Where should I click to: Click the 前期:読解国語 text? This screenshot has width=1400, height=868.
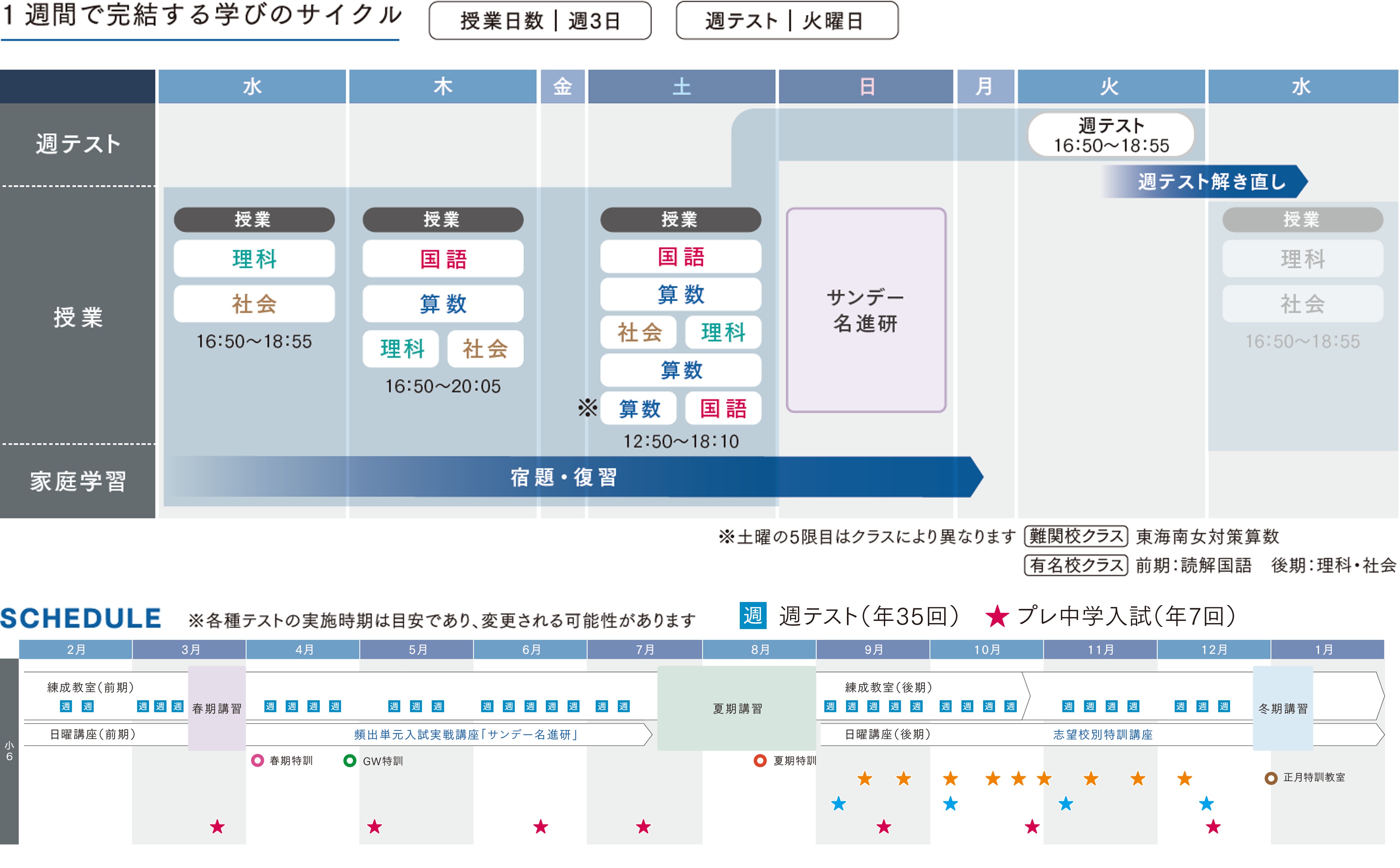click(1193, 565)
